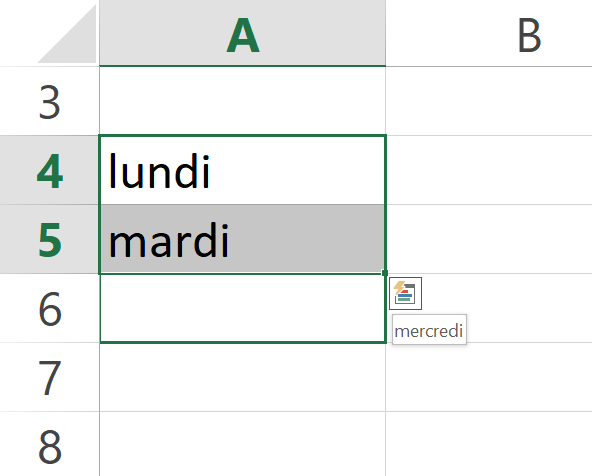Select row 6 header
Screen dimensions: 592x476
(49, 308)
